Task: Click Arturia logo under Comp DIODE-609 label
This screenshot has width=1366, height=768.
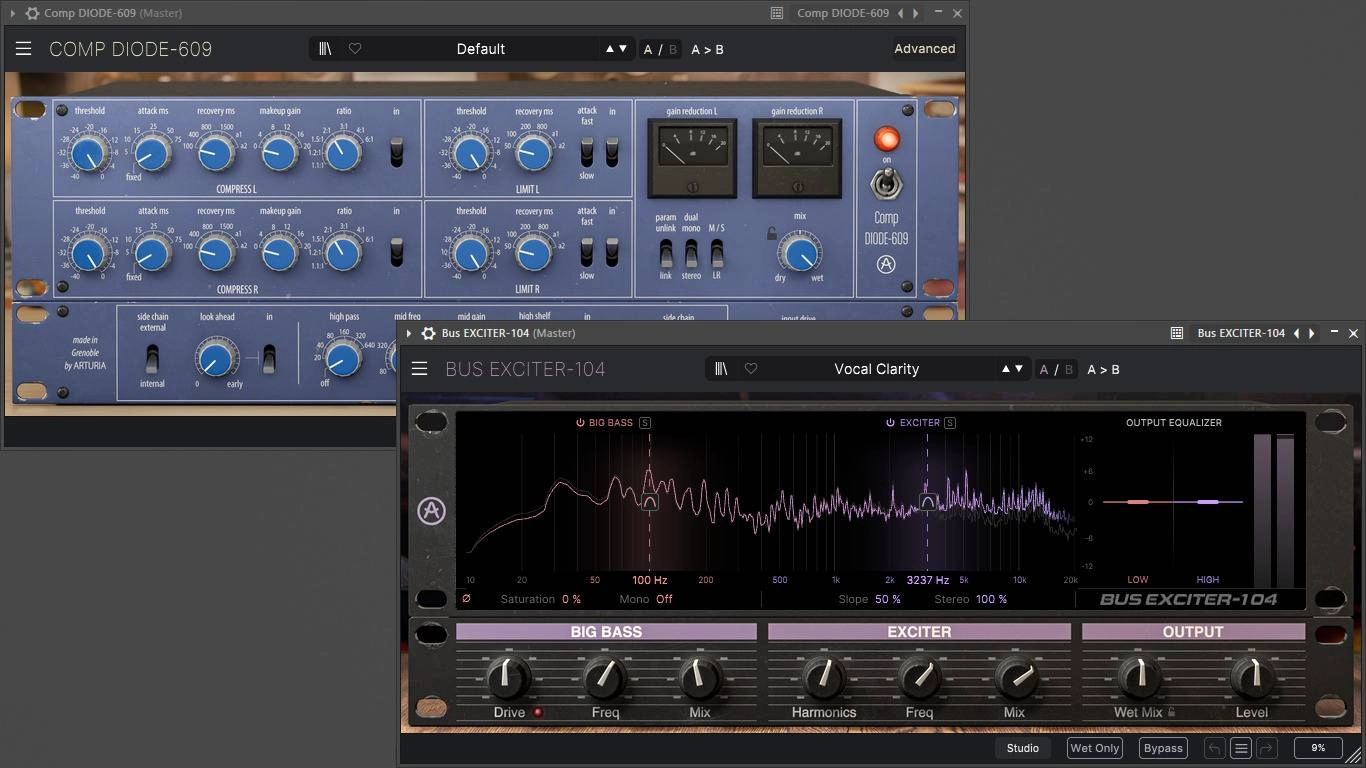Action: tap(886, 265)
